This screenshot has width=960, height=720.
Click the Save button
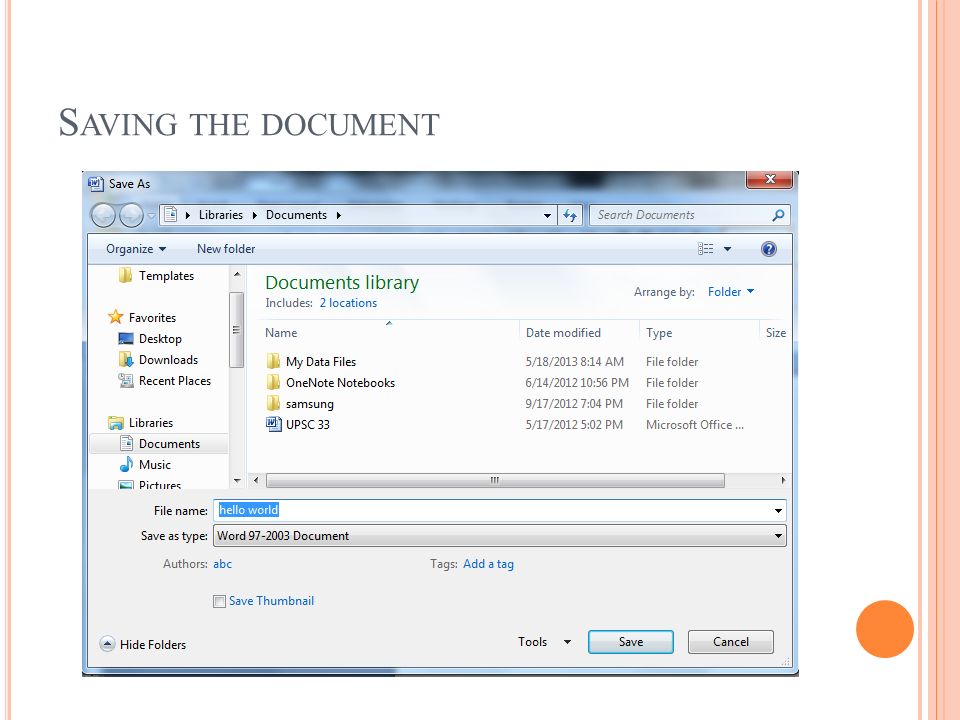[x=631, y=642]
